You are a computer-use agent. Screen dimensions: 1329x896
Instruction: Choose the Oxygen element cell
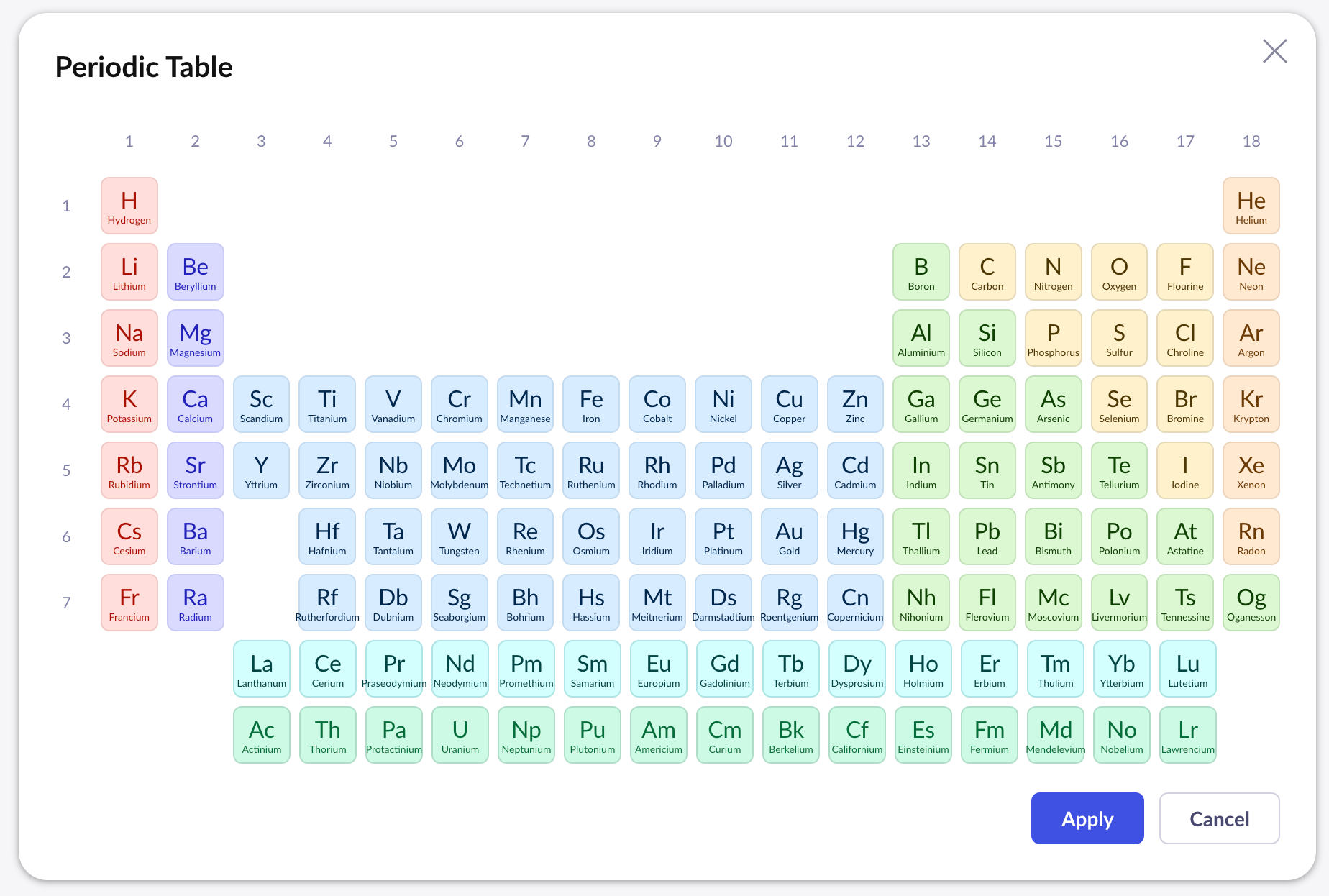[x=1119, y=272]
